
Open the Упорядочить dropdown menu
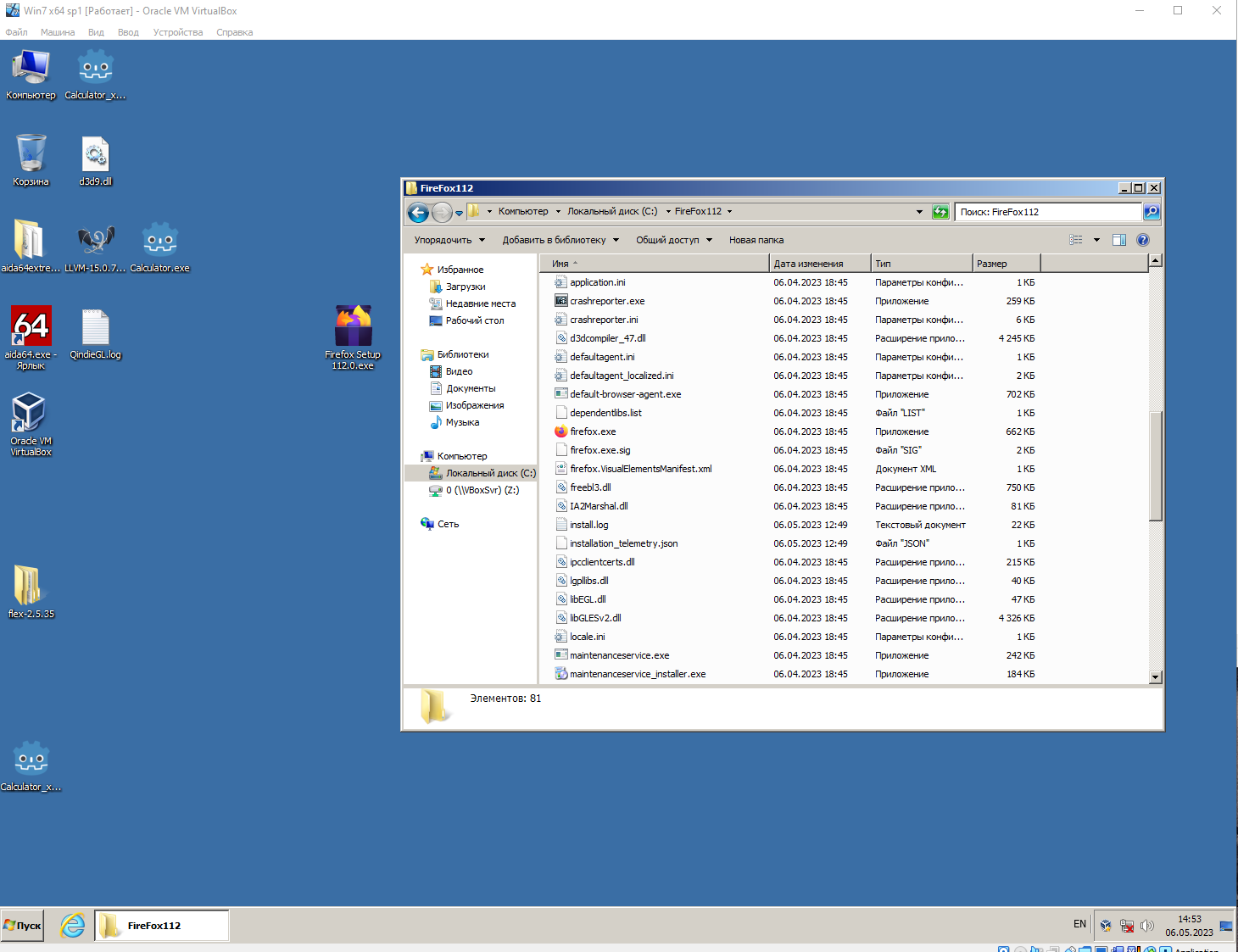point(449,240)
